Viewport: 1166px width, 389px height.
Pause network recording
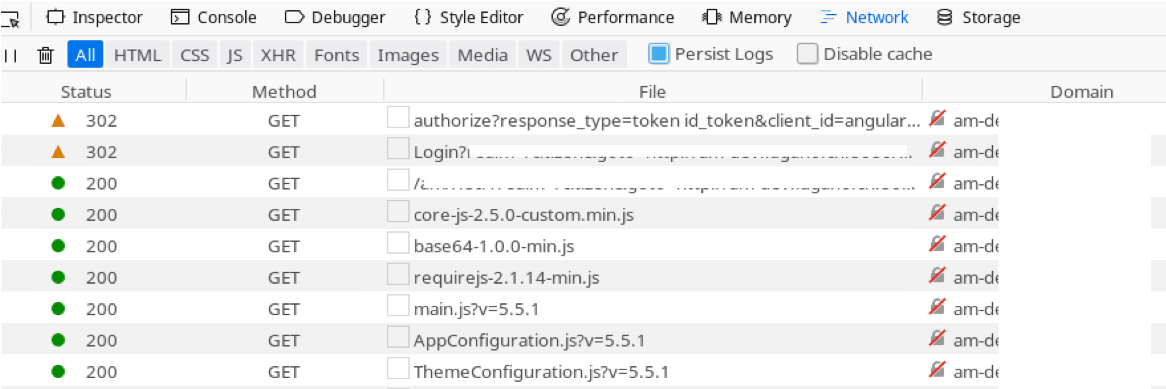click(11, 55)
